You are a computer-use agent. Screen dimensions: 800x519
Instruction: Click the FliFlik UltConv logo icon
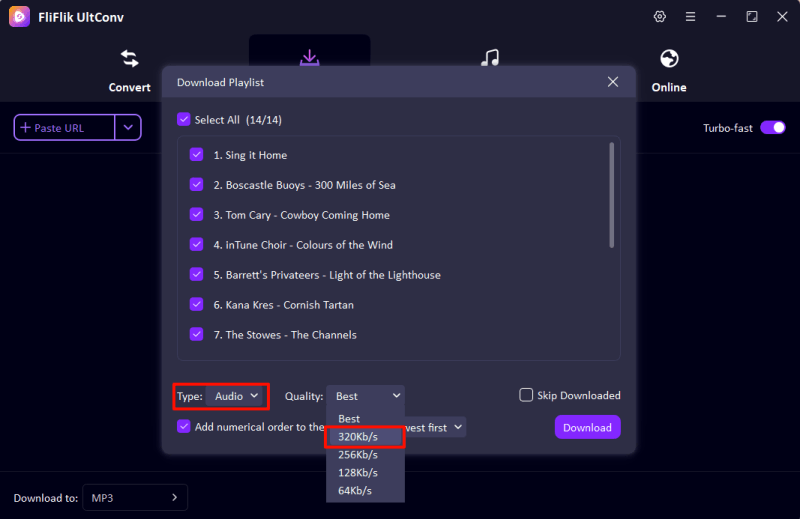pos(19,17)
